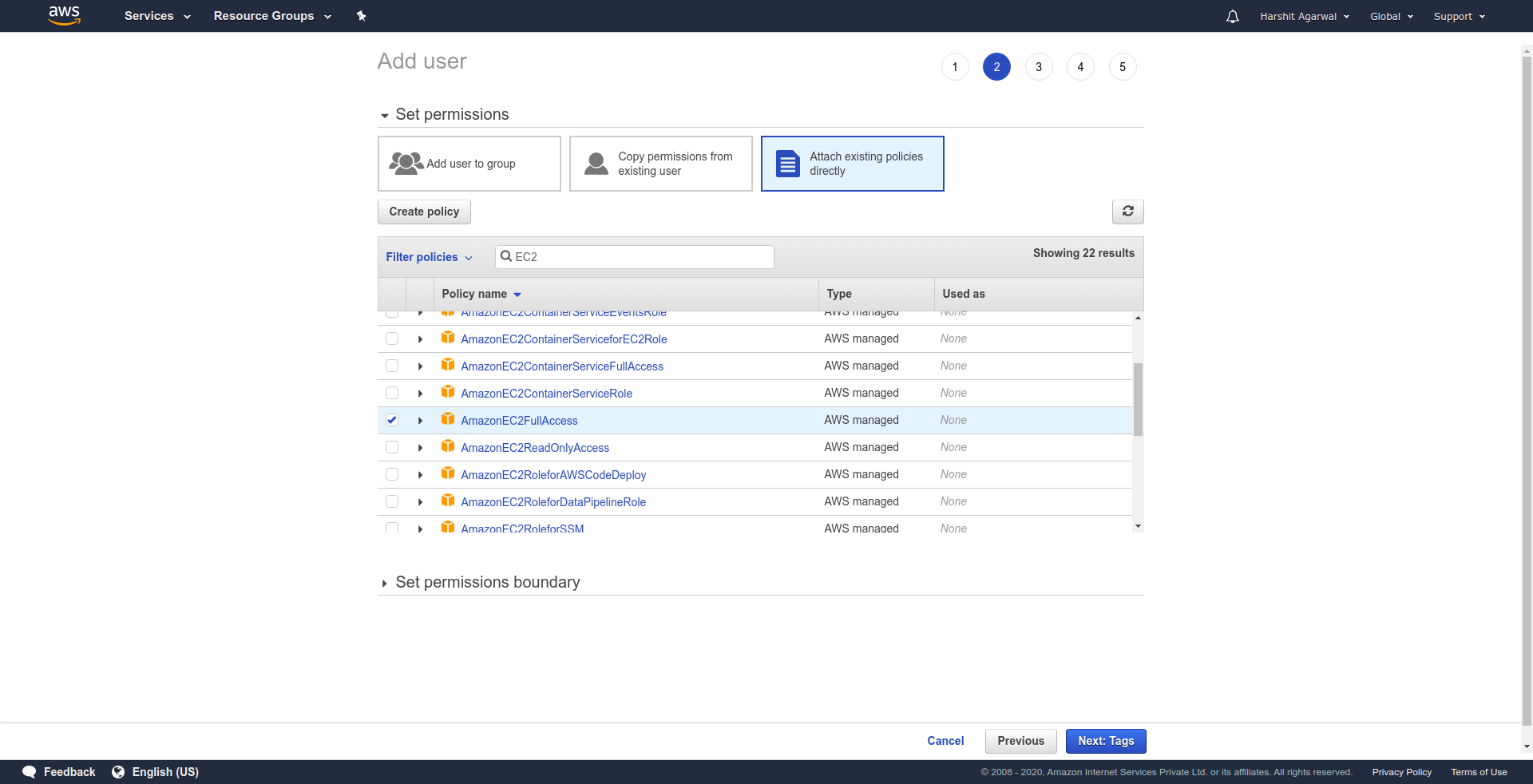Open the Services menu
1533x784 pixels.
(156, 16)
